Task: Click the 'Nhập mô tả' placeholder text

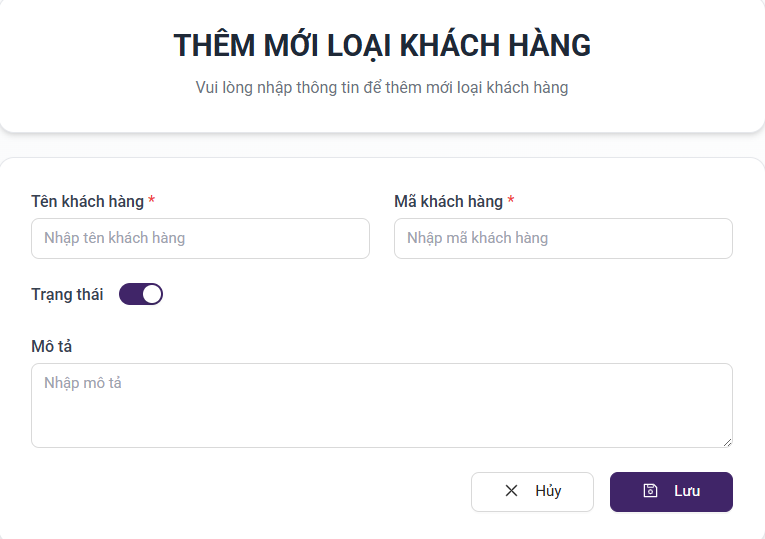Action: click(83, 383)
